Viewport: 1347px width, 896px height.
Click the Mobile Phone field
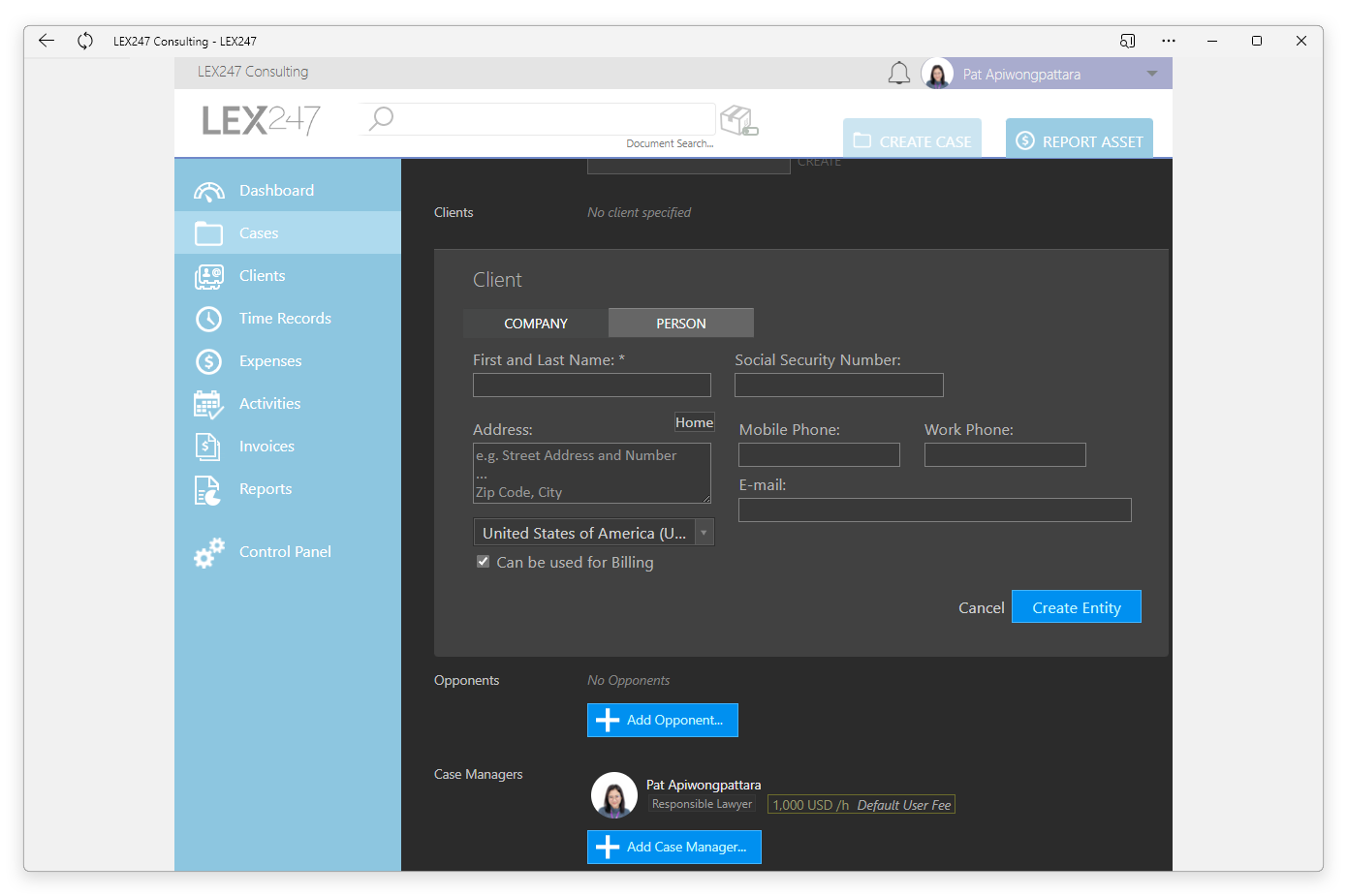click(x=819, y=455)
